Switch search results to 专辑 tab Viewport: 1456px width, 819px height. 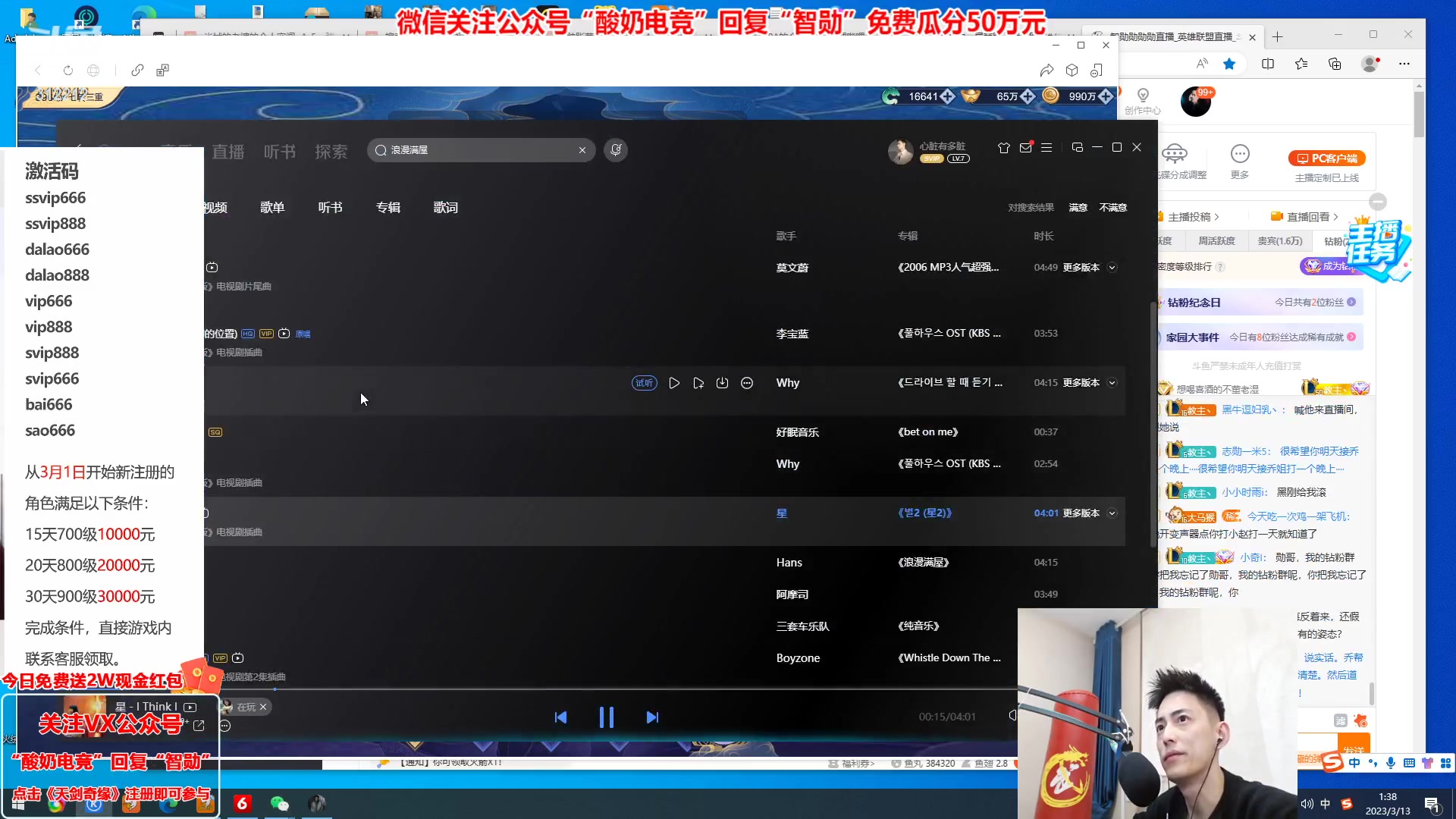click(x=388, y=208)
